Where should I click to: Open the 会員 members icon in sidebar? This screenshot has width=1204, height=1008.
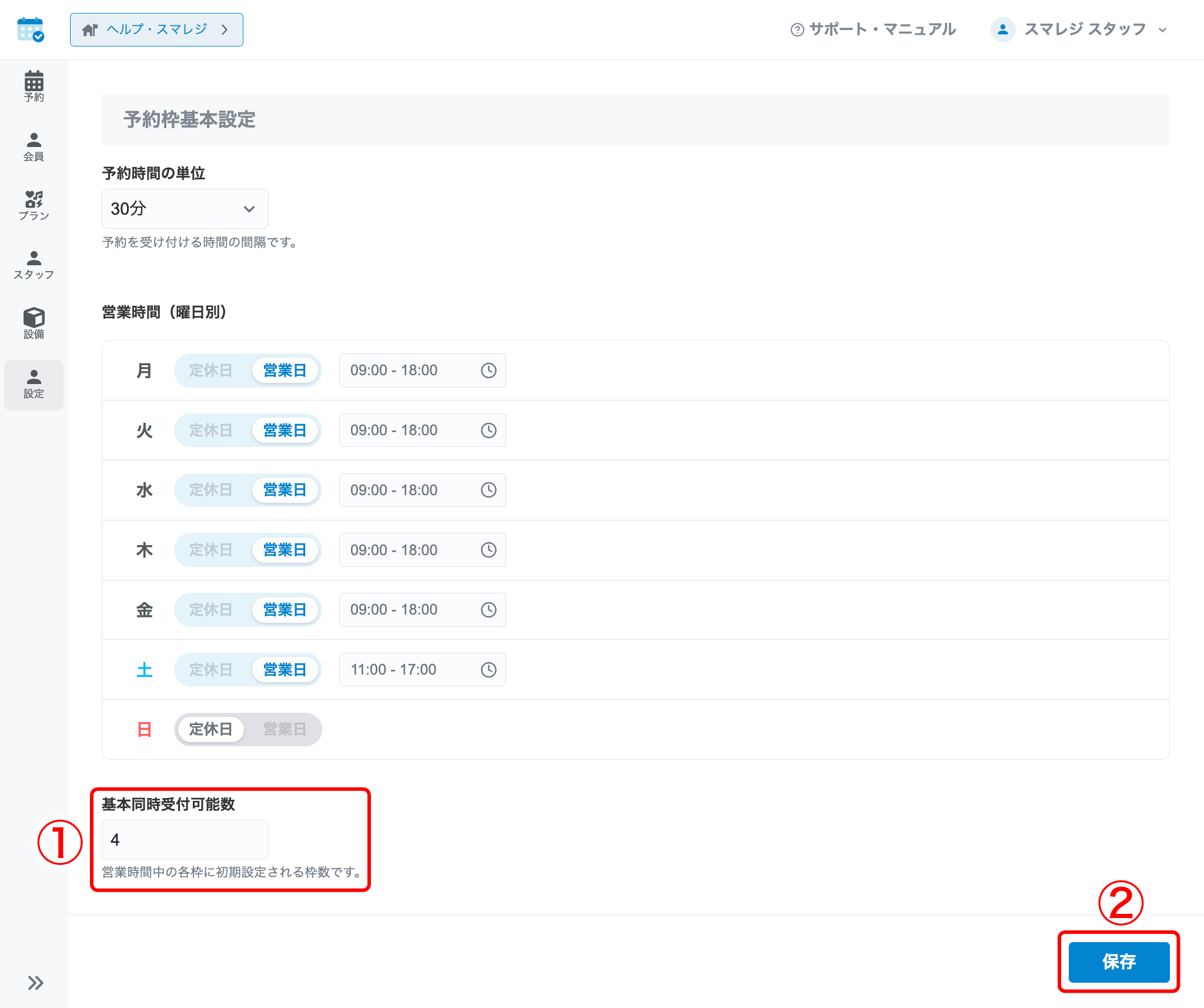(34, 146)
